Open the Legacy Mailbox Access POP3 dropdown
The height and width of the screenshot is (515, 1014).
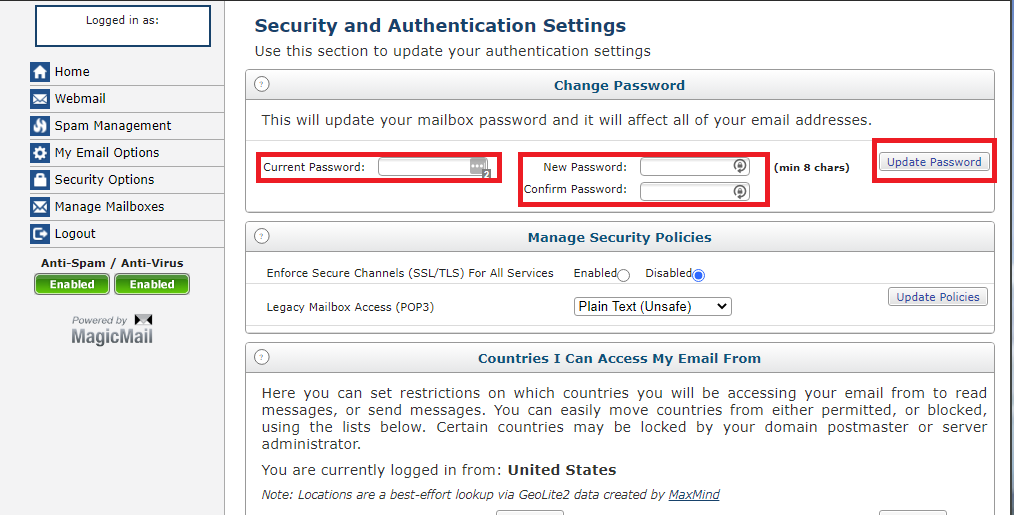click(653, 307)
